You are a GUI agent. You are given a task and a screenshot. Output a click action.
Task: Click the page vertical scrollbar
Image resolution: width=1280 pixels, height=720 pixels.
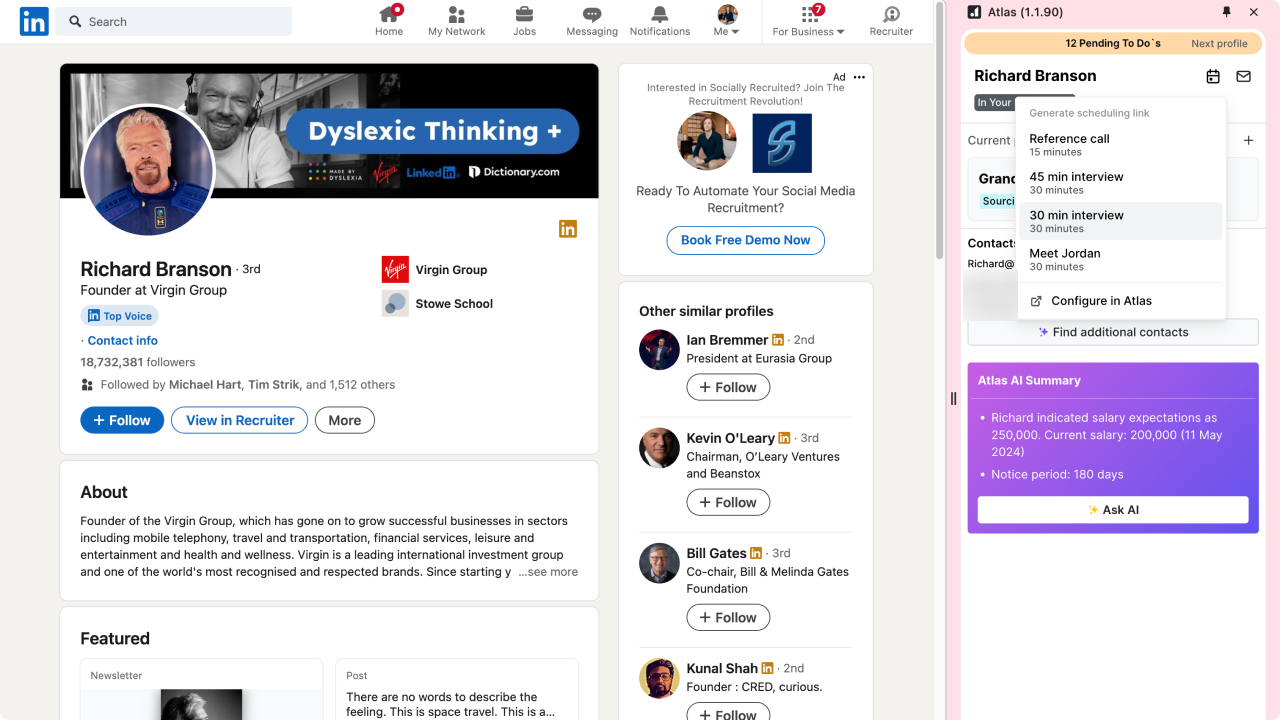939,130
